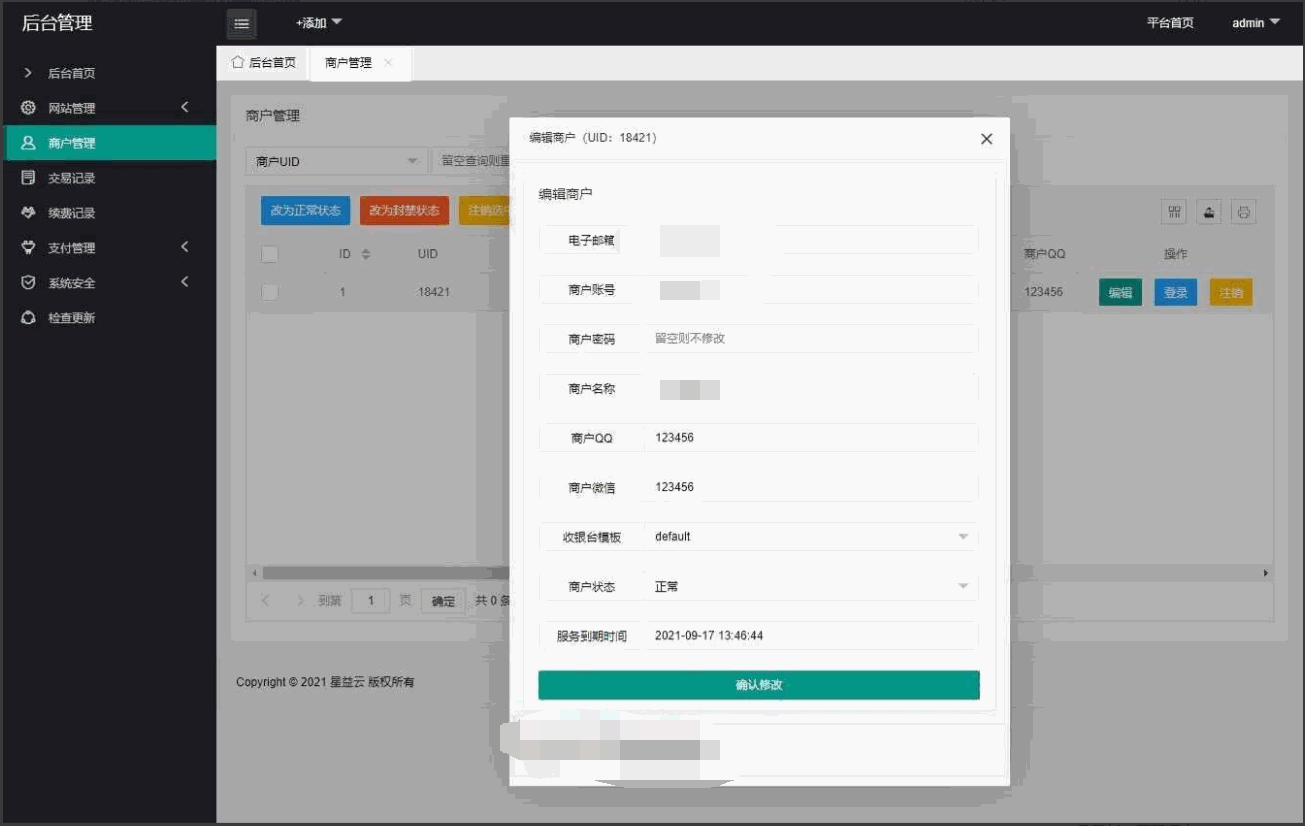Open the 收银台模板 default dropdown
The height and width of the screenshot is (826, 1305).
[810, 537]
